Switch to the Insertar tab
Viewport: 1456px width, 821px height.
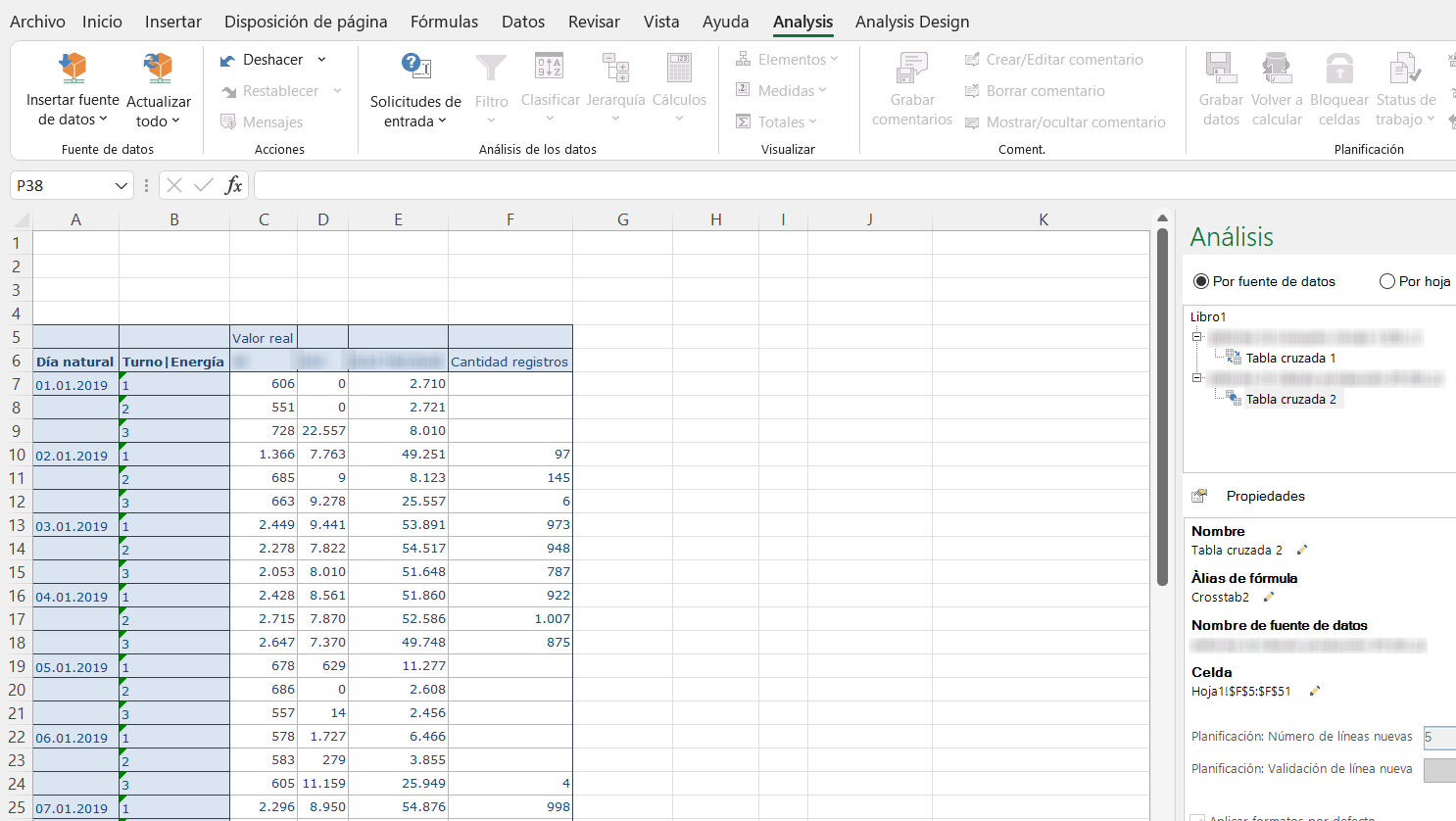173,22
